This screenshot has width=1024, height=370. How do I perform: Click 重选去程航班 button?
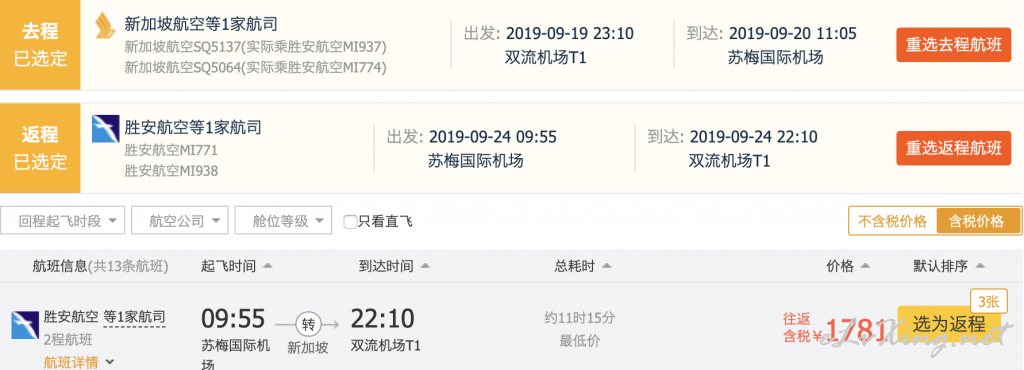click(x=953, y=45)
